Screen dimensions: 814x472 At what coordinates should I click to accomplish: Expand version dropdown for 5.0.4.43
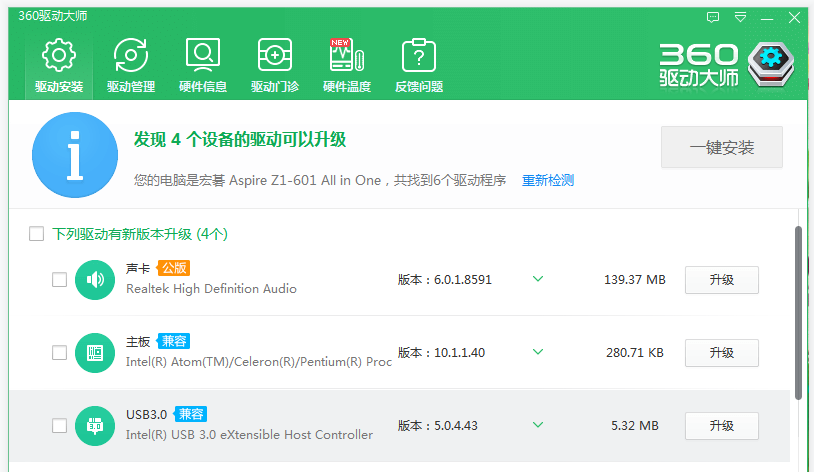pos(538,425)
